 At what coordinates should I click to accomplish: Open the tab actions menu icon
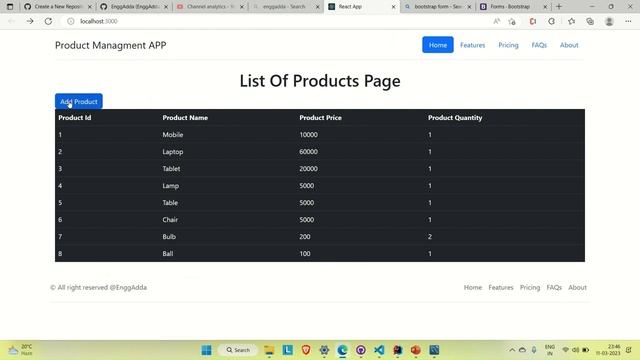point(10,7)
